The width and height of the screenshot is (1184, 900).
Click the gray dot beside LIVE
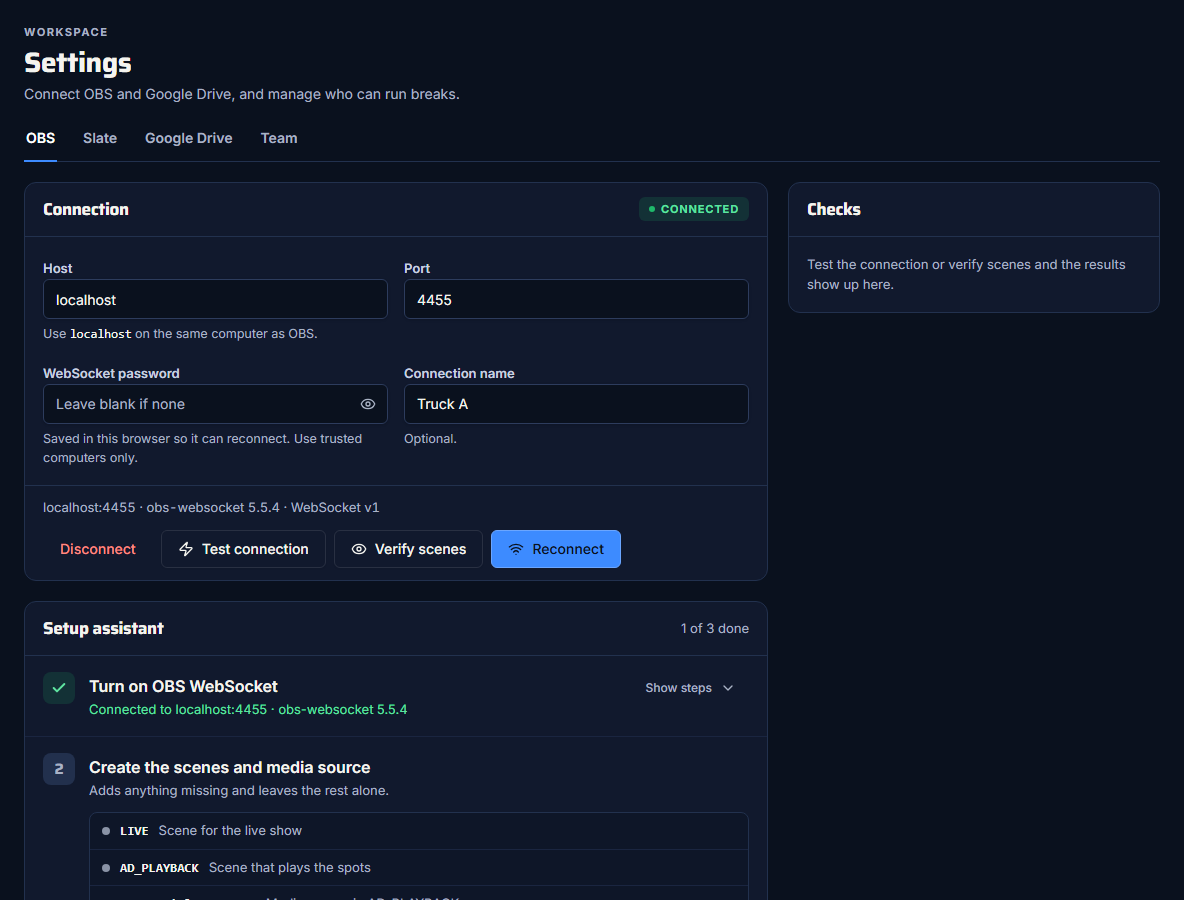coord(106,831)
